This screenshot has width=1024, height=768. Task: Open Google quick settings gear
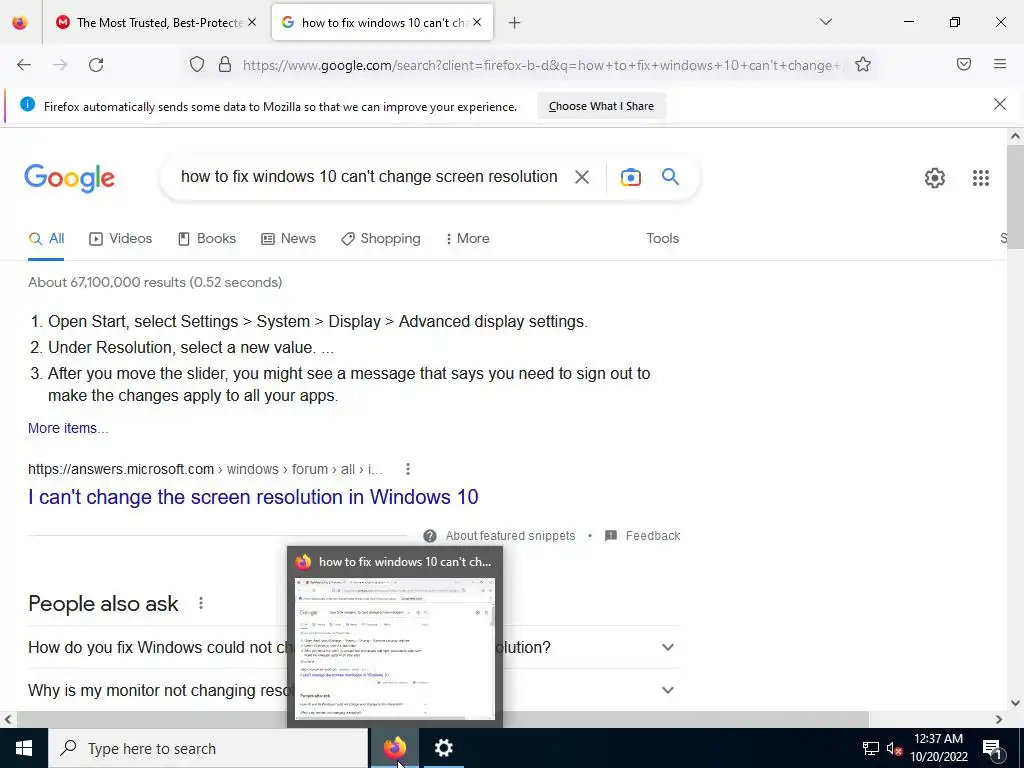(935, 178)
